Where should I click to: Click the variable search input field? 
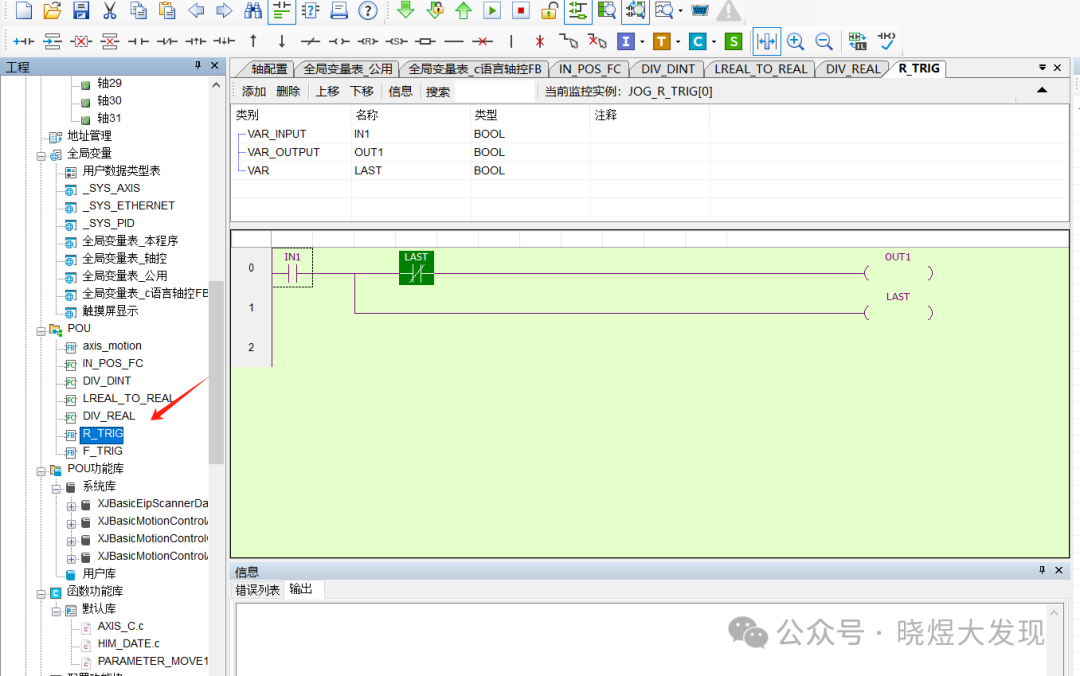495,92
